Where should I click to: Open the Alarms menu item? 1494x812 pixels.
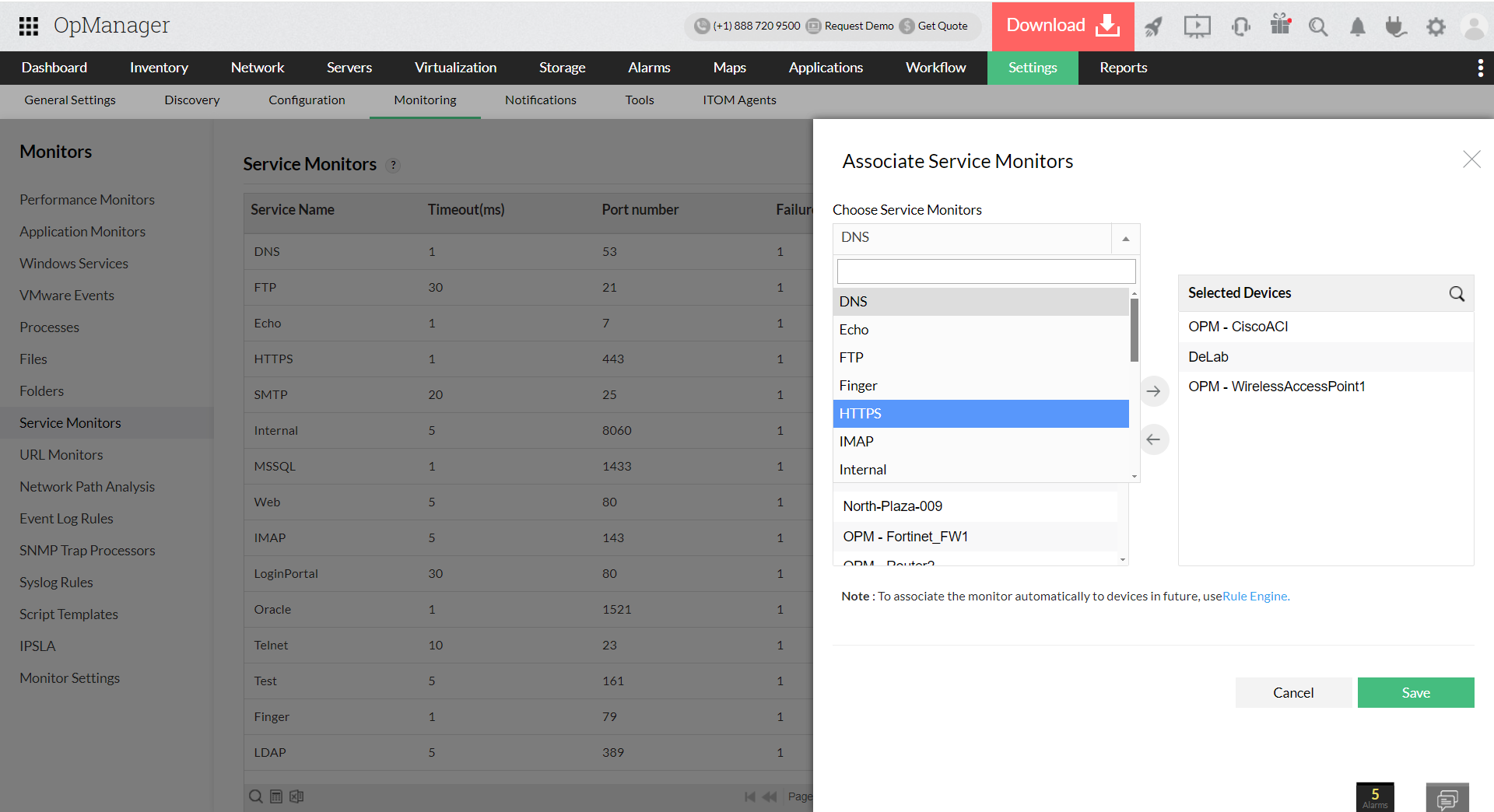[648, 68]
